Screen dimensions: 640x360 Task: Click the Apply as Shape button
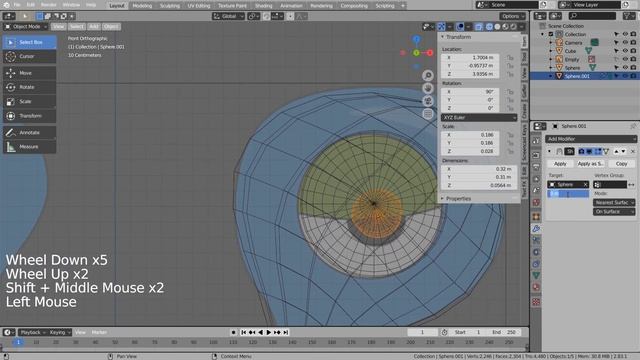coord(590,164)
